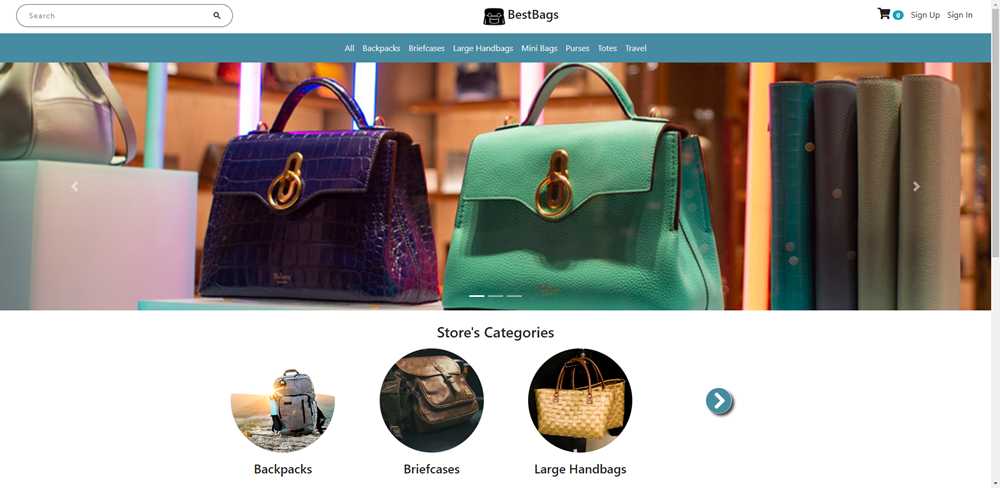Click the BestBags bag logo icon
The image size is (1000, 488).
[x=494, y=16]
